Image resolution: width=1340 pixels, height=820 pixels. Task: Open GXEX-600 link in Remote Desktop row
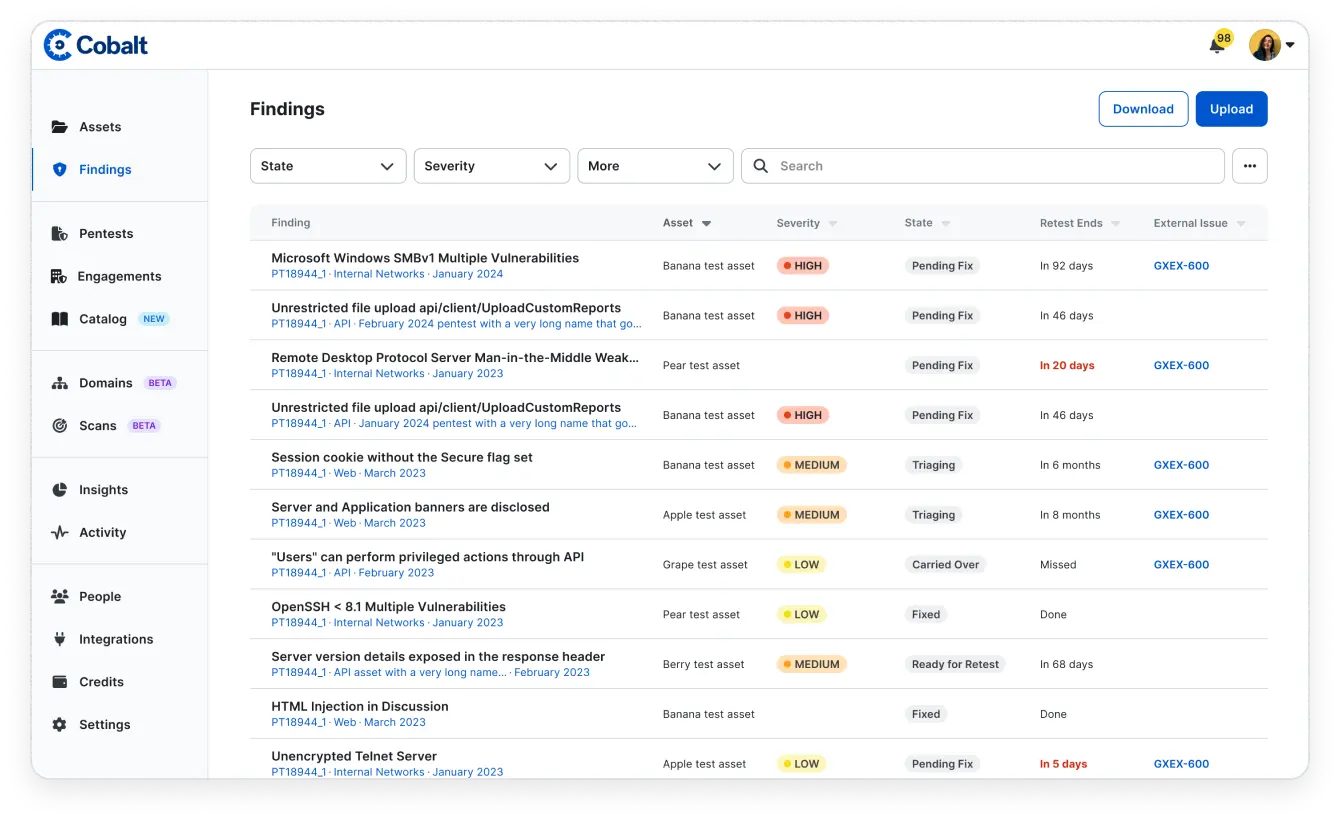coord(1181,366)
